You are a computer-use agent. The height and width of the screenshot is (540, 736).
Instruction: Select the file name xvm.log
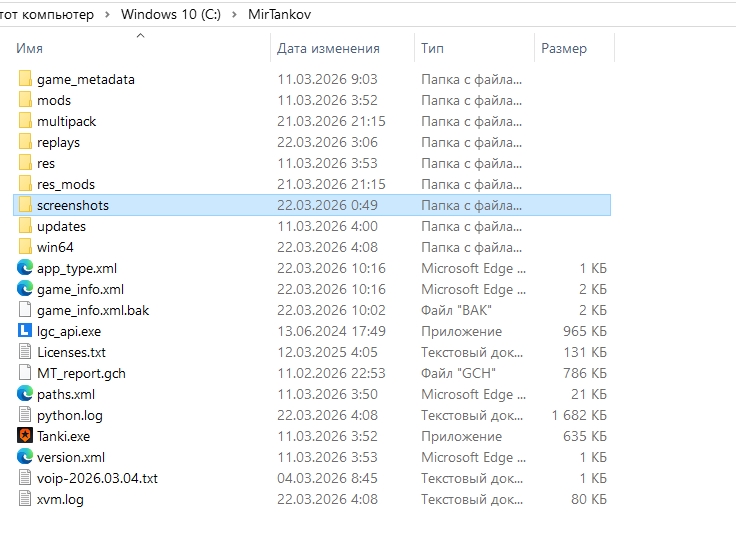pos(60,499)
